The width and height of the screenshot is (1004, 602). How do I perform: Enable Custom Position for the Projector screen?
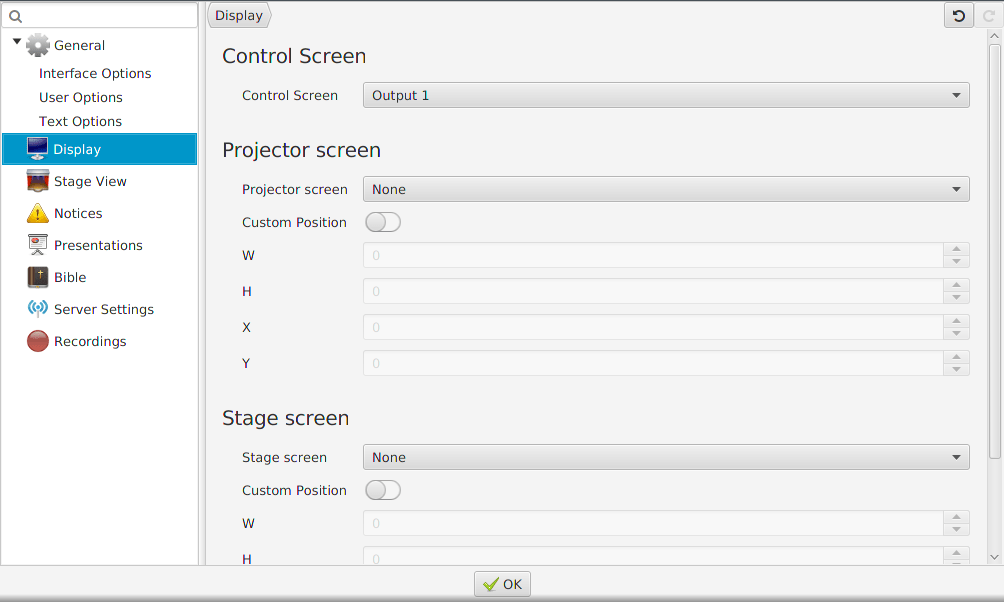click(383, 222)
